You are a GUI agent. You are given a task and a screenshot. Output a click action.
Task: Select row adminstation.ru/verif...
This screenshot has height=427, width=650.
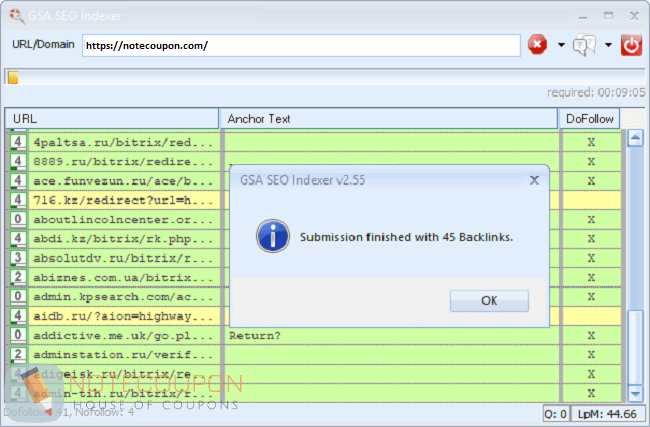[314, 354]
